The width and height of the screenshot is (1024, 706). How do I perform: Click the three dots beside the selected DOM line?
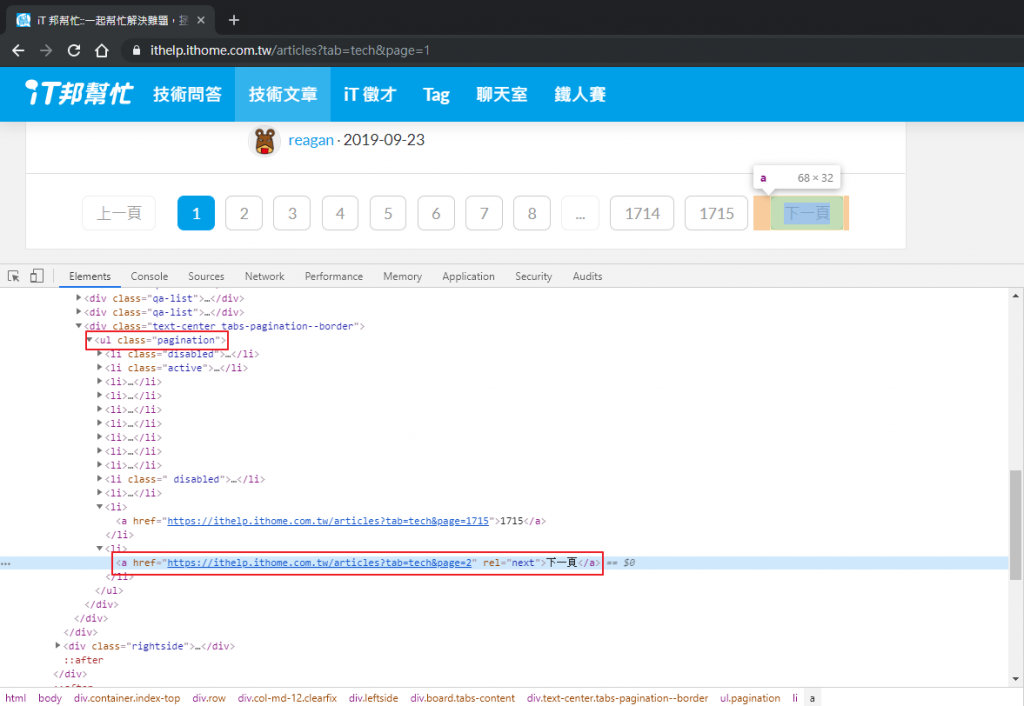pos(6,563)
